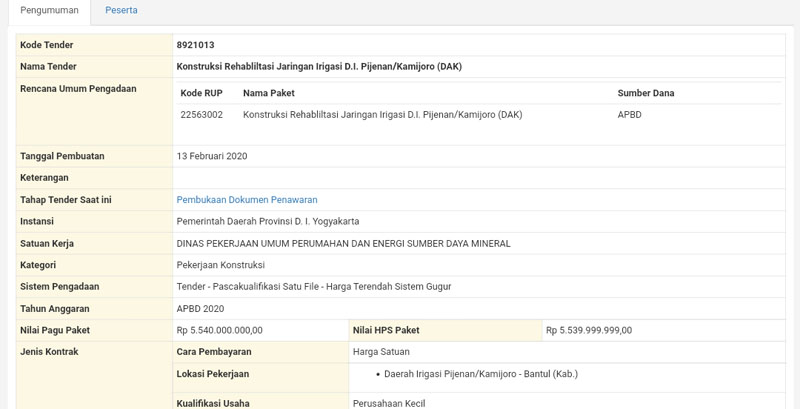Click tender code 8921013
Image resolution: width=800 pixels, height=409 pixels.
[x=195, y=45]
